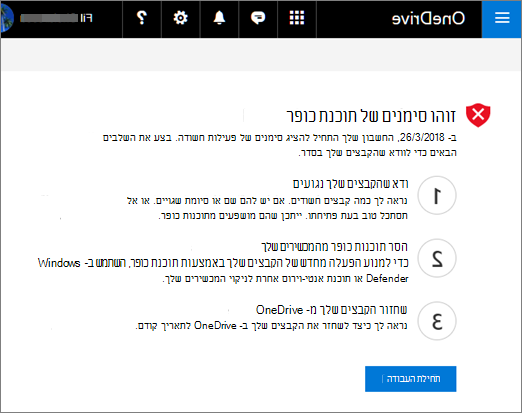The height and width of the screenshot is (413, 522).
Task: Click the Windows Defender text in step 2
Action: (59, 263)
